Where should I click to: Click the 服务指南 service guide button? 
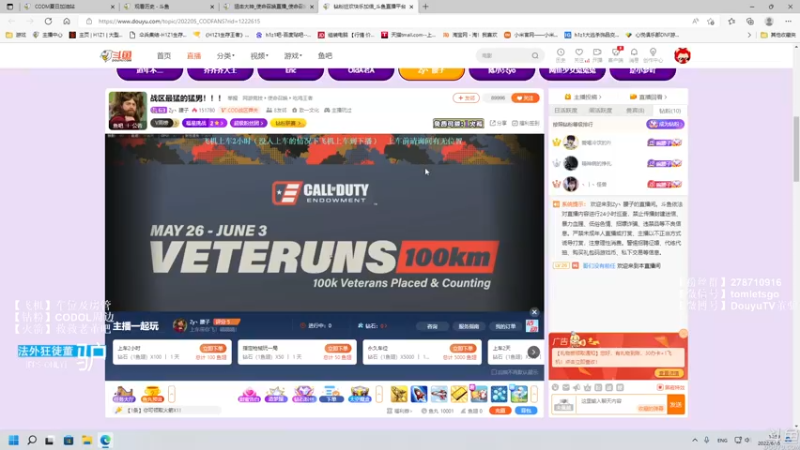click(x=468, y=327)
